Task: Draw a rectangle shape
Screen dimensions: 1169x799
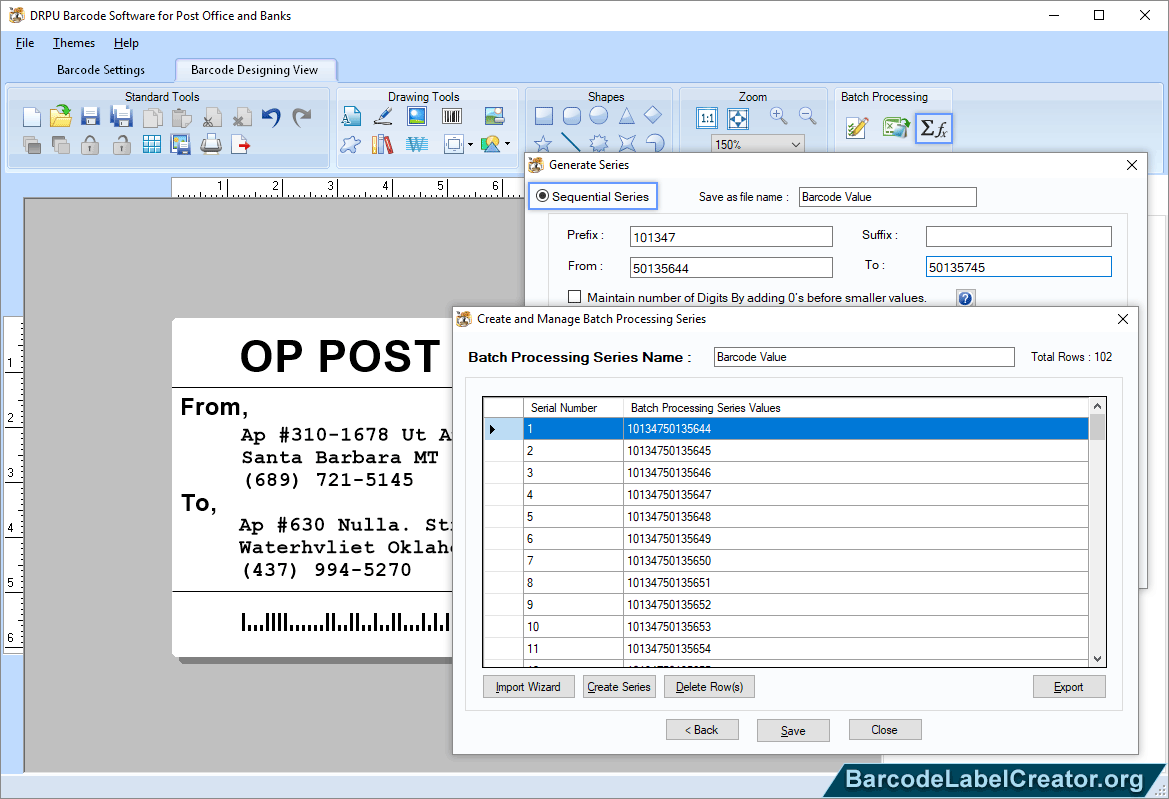Action: pos(544,116)
